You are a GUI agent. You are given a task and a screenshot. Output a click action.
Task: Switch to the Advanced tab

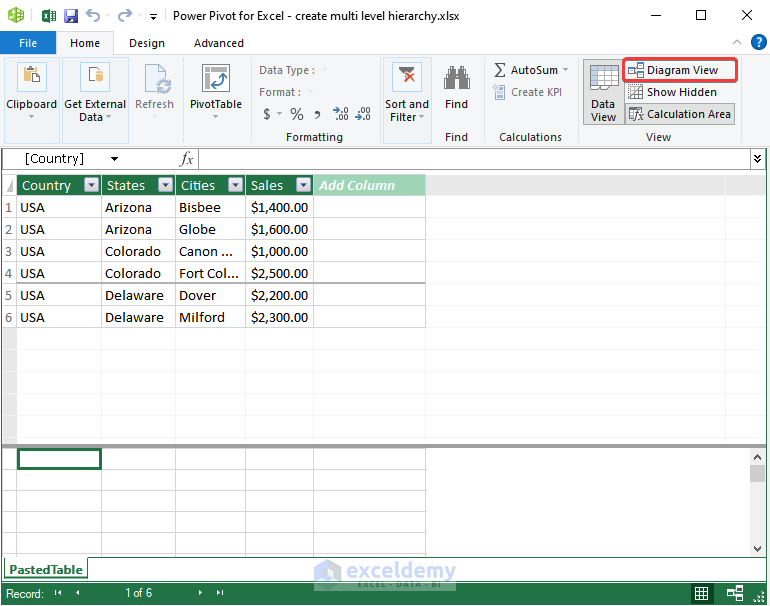[x=219, y=43]
